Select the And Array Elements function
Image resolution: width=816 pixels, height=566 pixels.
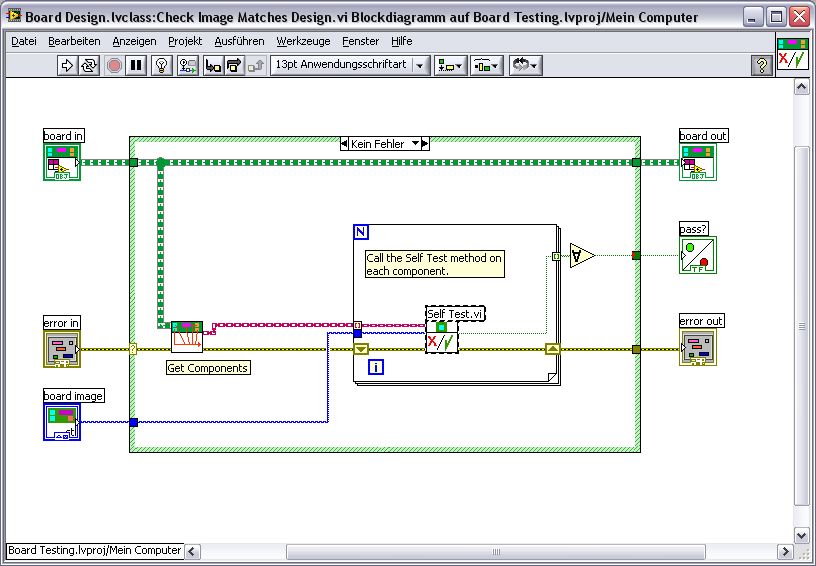582,255
